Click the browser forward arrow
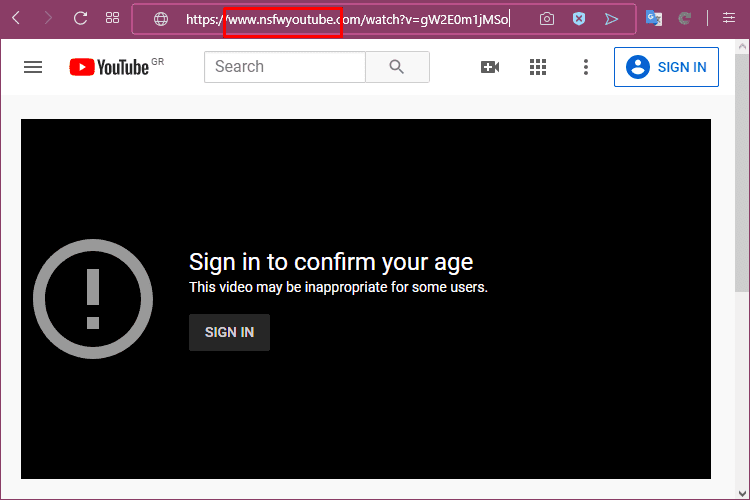The image size is (750, 500). 48,18
